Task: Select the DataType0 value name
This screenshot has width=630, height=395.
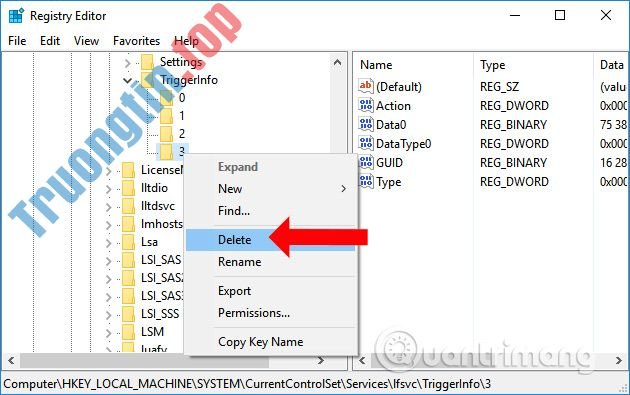Action: pyautogui.click(x=403, y=144)
